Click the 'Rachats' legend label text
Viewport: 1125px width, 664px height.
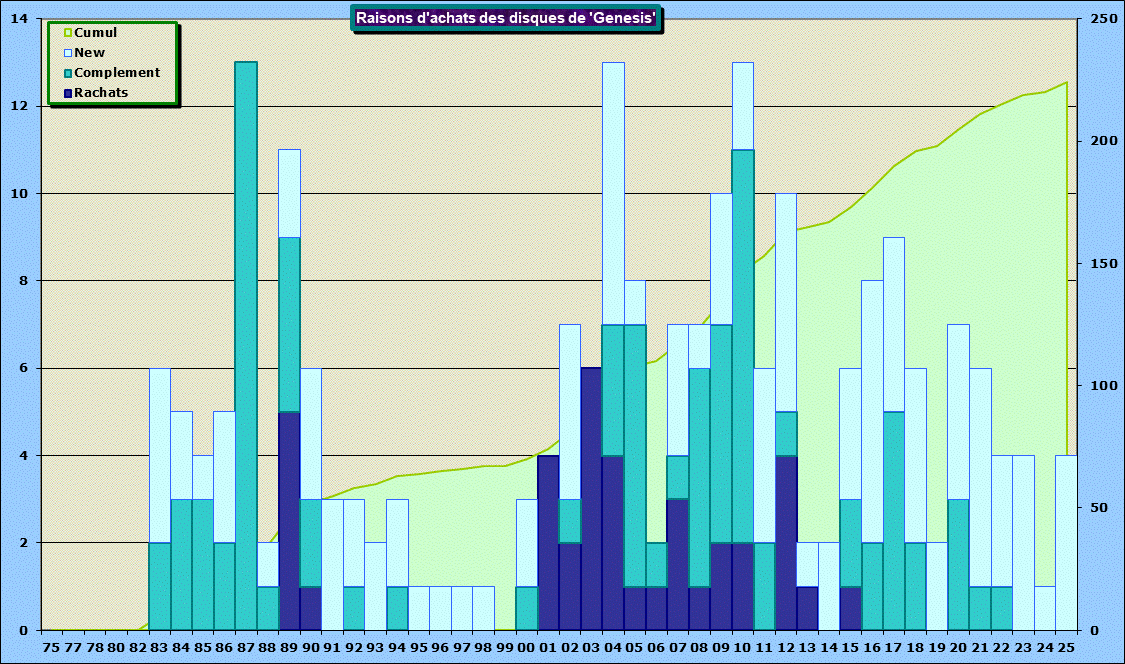pyautogui.click(x=101, y=93)
